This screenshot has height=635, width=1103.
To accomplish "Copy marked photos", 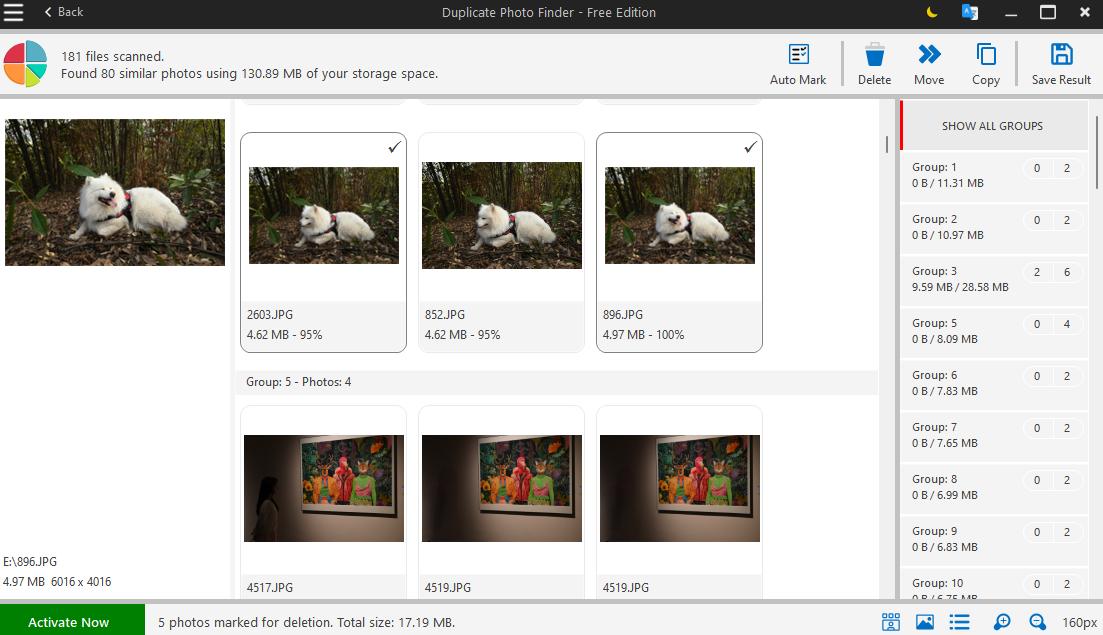I will pyautogui.click(x=986, y=65).
